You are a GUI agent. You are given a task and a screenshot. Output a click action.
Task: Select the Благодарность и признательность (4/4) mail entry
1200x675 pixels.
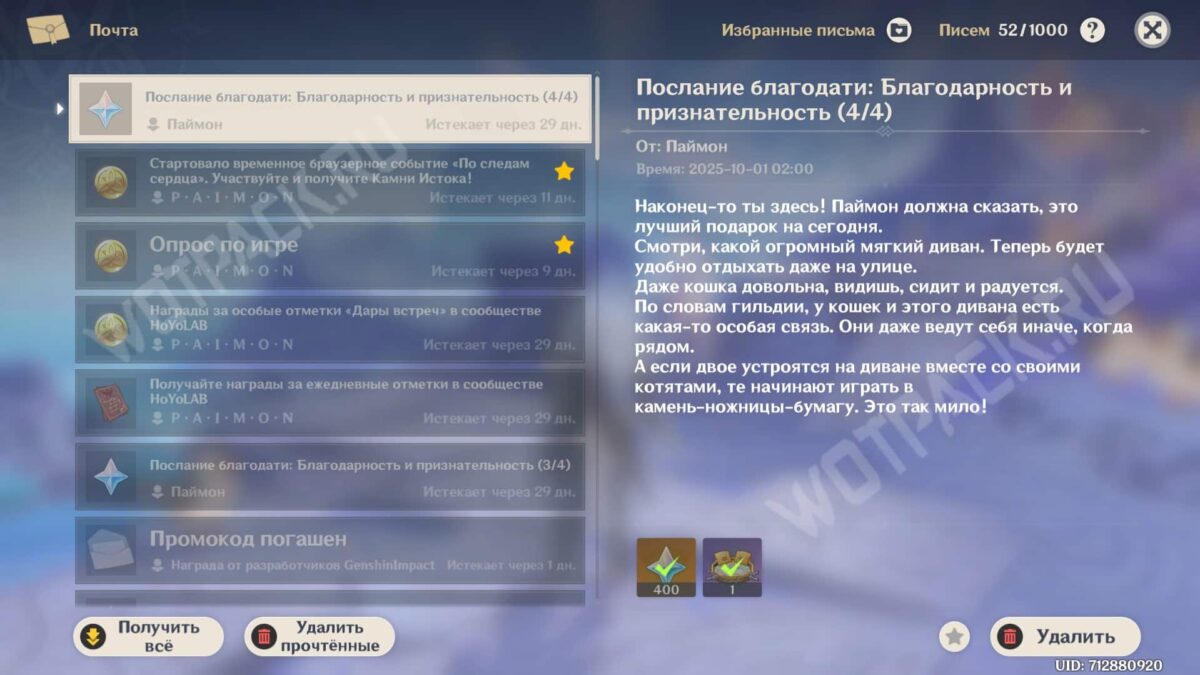[x=330, y=109]
